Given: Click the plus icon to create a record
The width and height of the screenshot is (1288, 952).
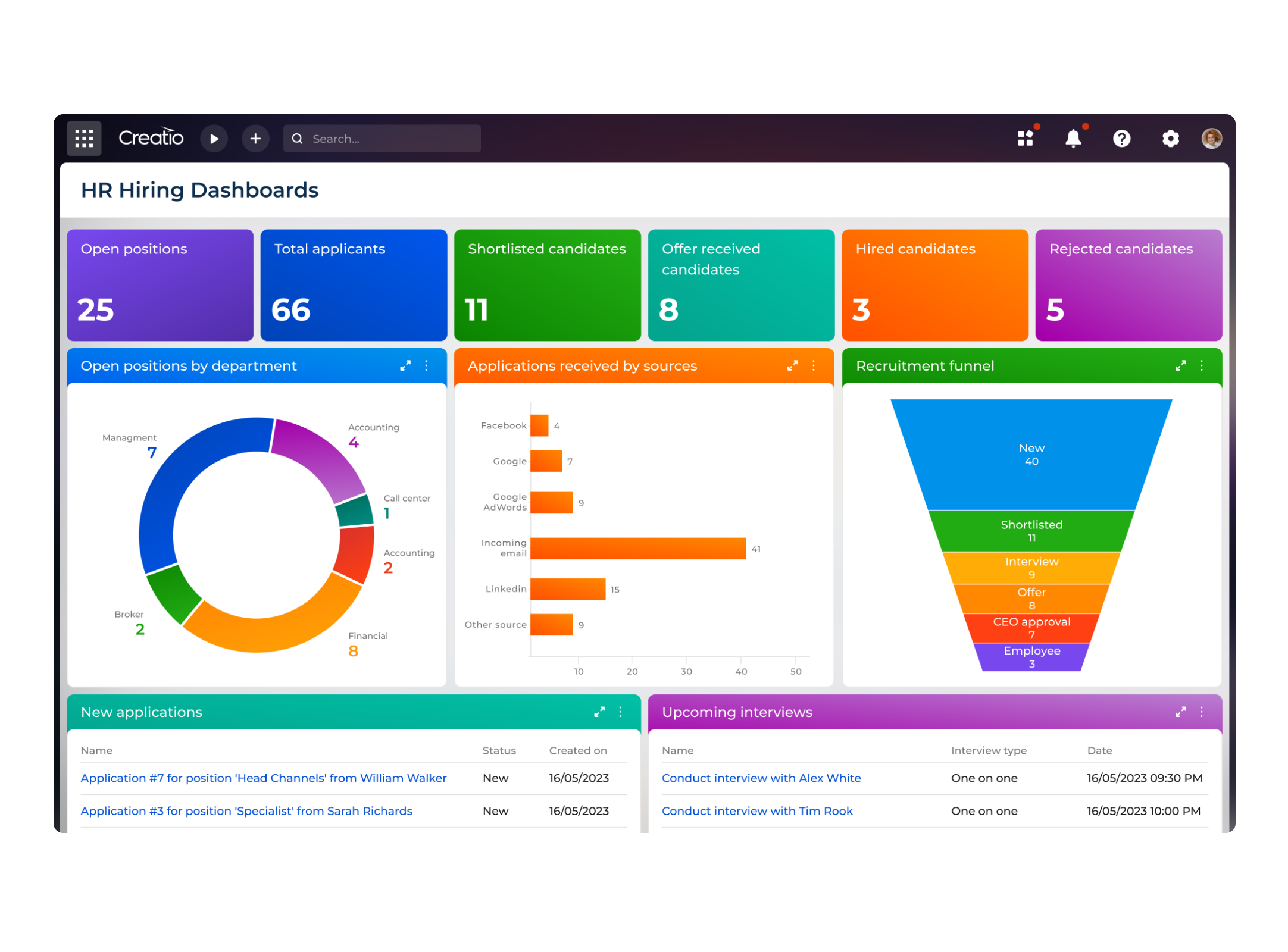Looking at the screenshot, I should click(255, 138).
